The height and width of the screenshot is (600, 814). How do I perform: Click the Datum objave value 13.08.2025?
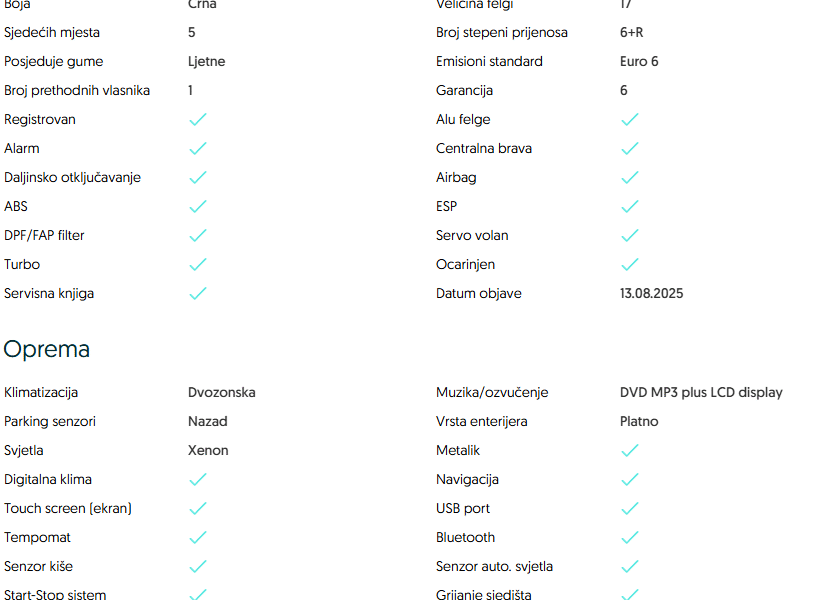pos(651,294)
